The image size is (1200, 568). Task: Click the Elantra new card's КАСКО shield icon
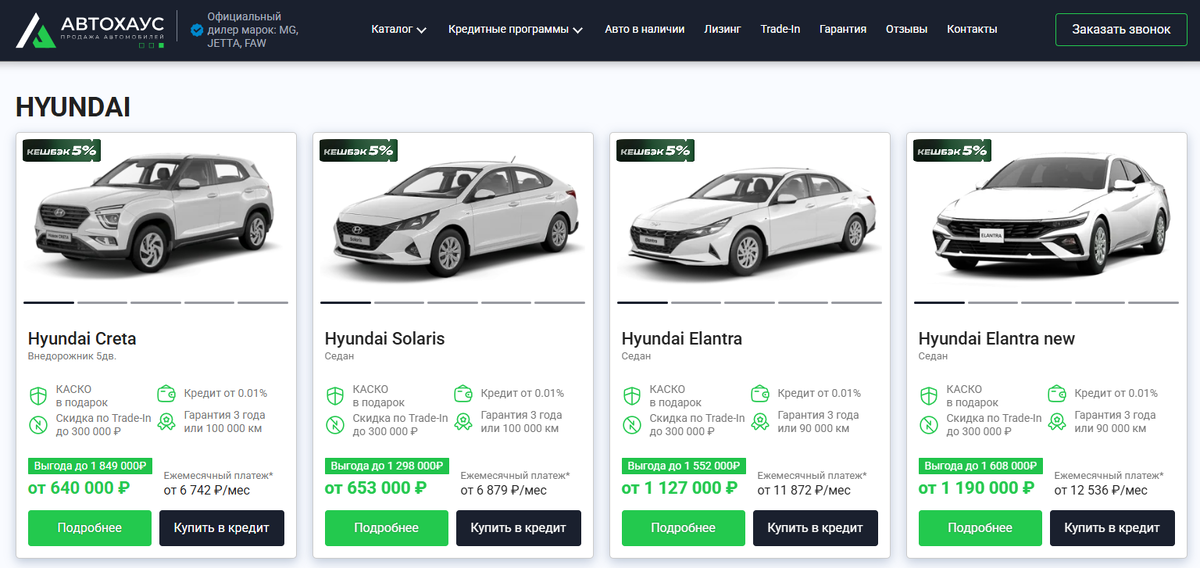click(x=929, y=396)
